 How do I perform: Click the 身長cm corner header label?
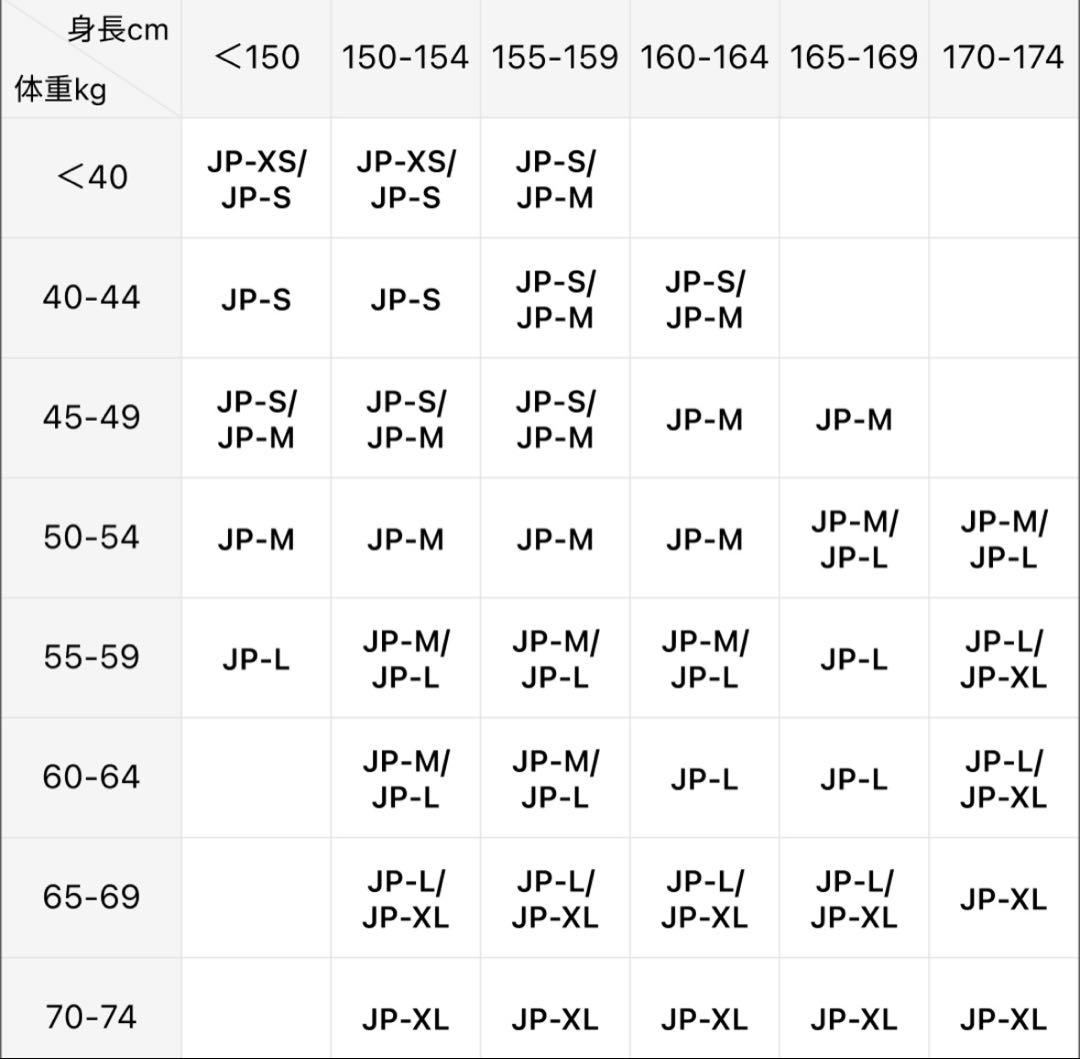(x=118, y=30)
